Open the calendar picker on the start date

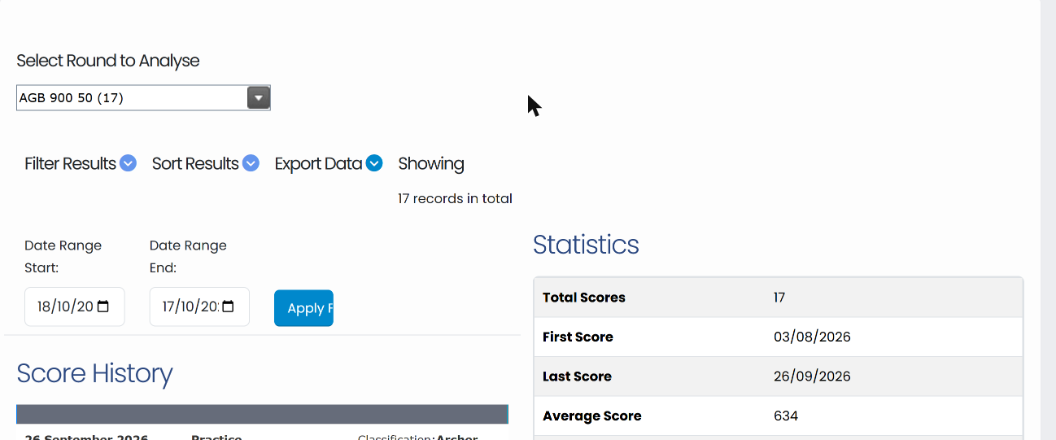pos(103,307)
